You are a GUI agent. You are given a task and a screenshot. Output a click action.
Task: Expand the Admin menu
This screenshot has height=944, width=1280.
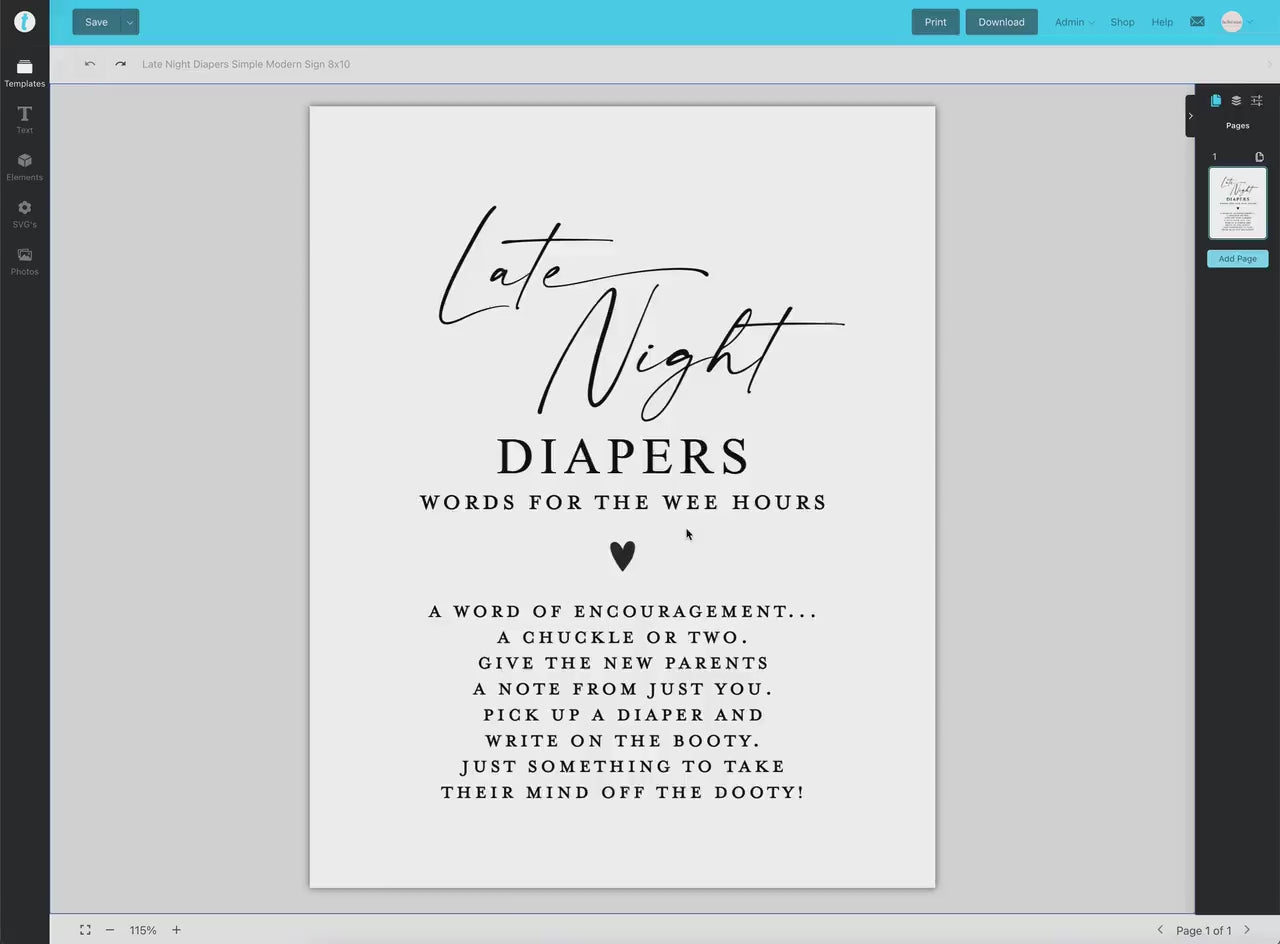click(x=1074, y=22)
